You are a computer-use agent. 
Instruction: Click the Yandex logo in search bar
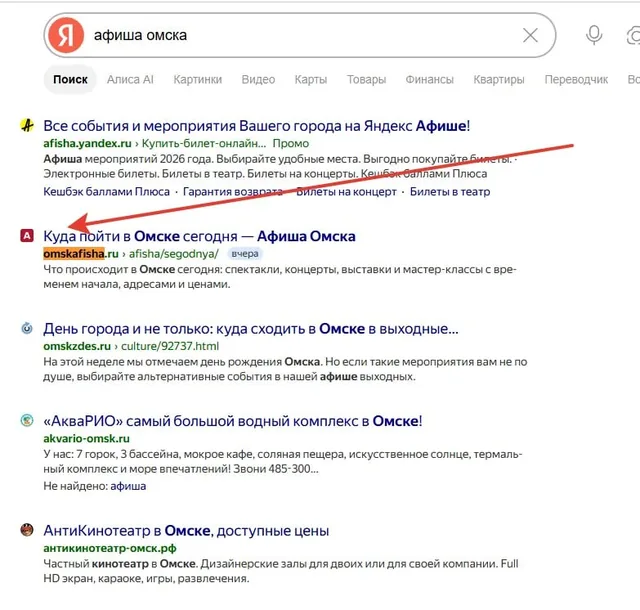(x=66, y=35)
